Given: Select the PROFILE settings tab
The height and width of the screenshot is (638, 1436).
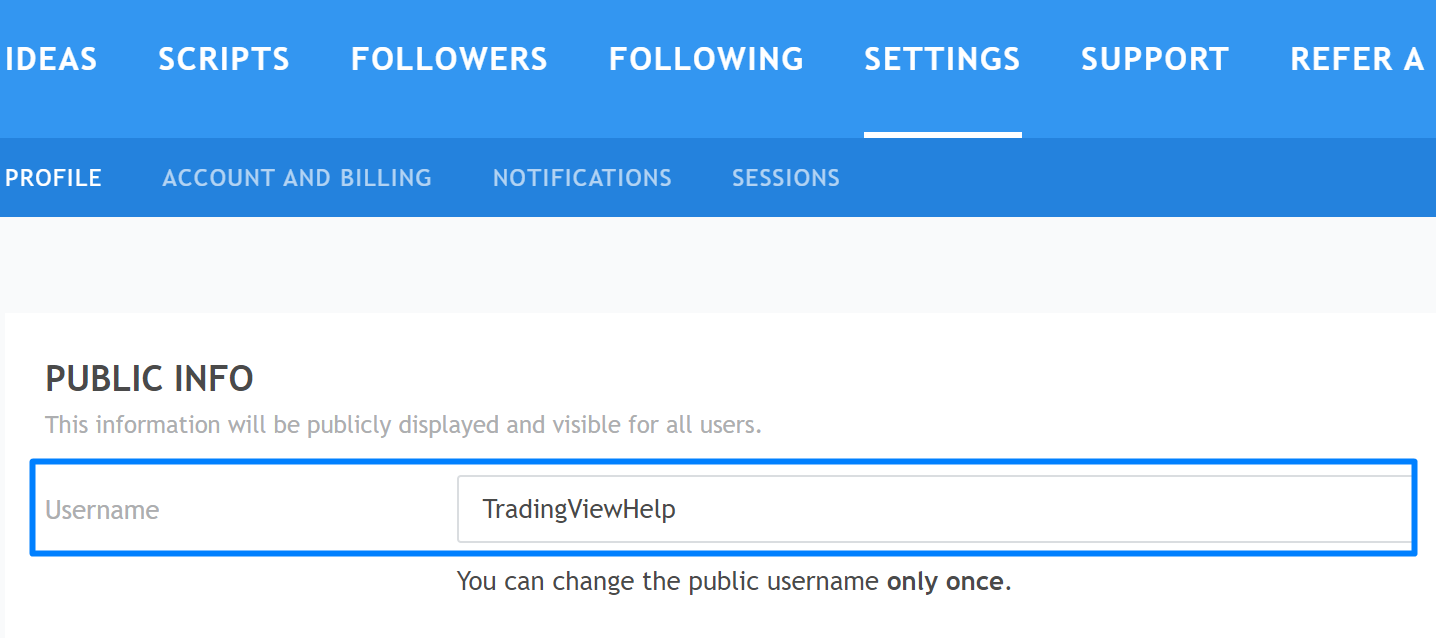Looking at the screenshot, I should point(53,177).
